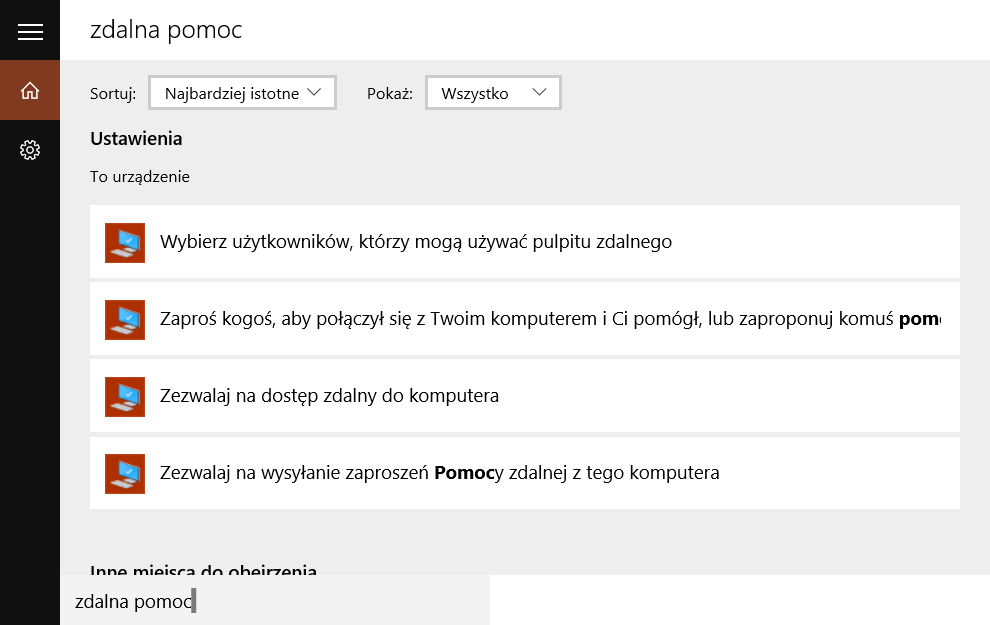Click 'Inne miejsca do obejrzenia' heading
The width and height of the screenshot is (990, 625).
pyautogui.click(x=203, y=570)
